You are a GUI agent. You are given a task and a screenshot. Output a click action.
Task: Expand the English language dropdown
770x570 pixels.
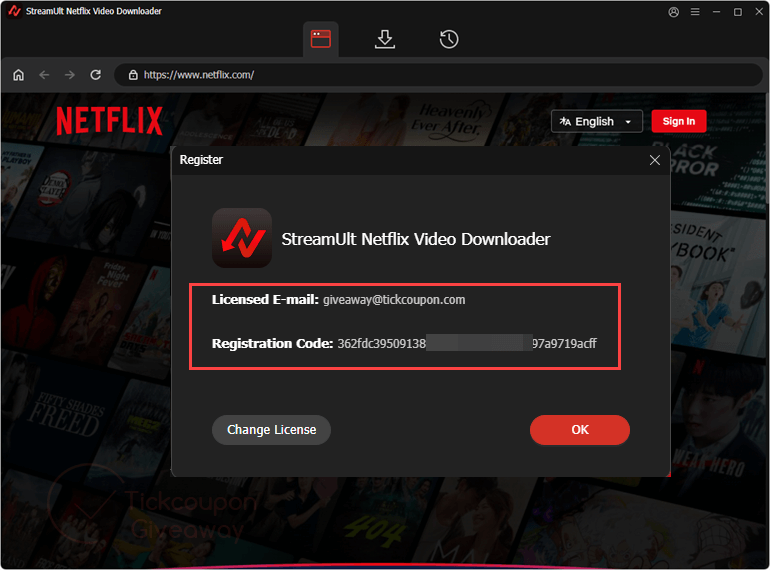[597, 121]
